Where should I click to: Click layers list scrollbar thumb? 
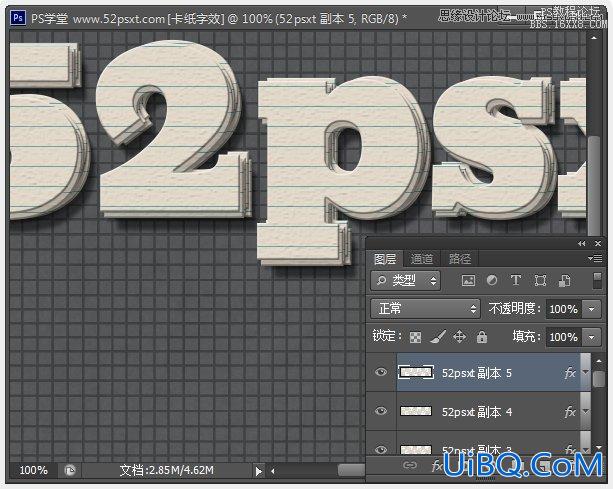coord(599,379)
